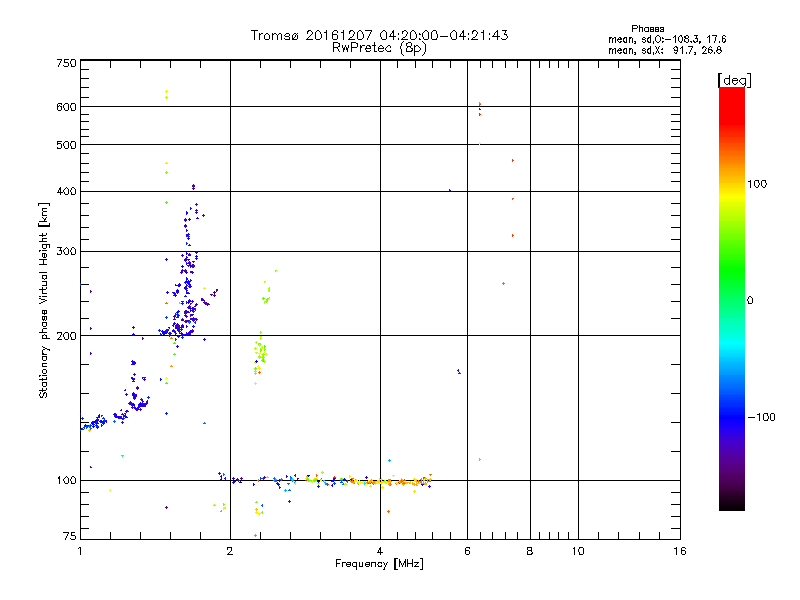Viewport: 800px width, 600px height.
Task: Click the x-axis title 'Frequency [MHz]'
Action: (379, 564)
